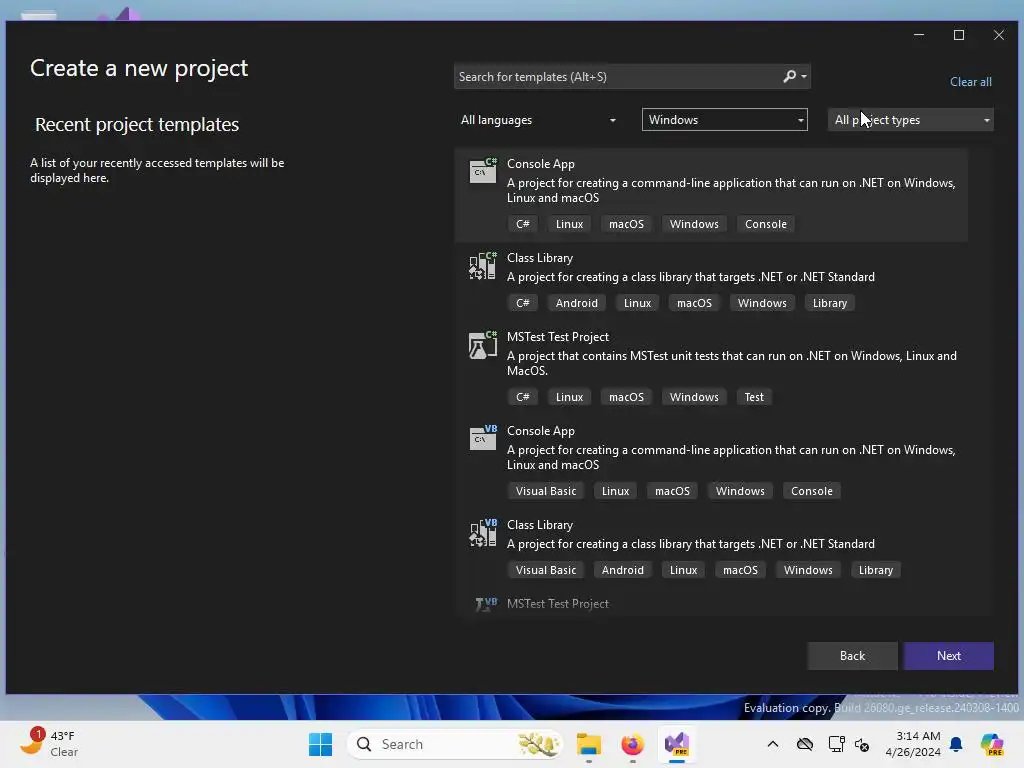Select the Visual Basic Class Library title
Screen dimensions: 1024x768
click(539, 525)
